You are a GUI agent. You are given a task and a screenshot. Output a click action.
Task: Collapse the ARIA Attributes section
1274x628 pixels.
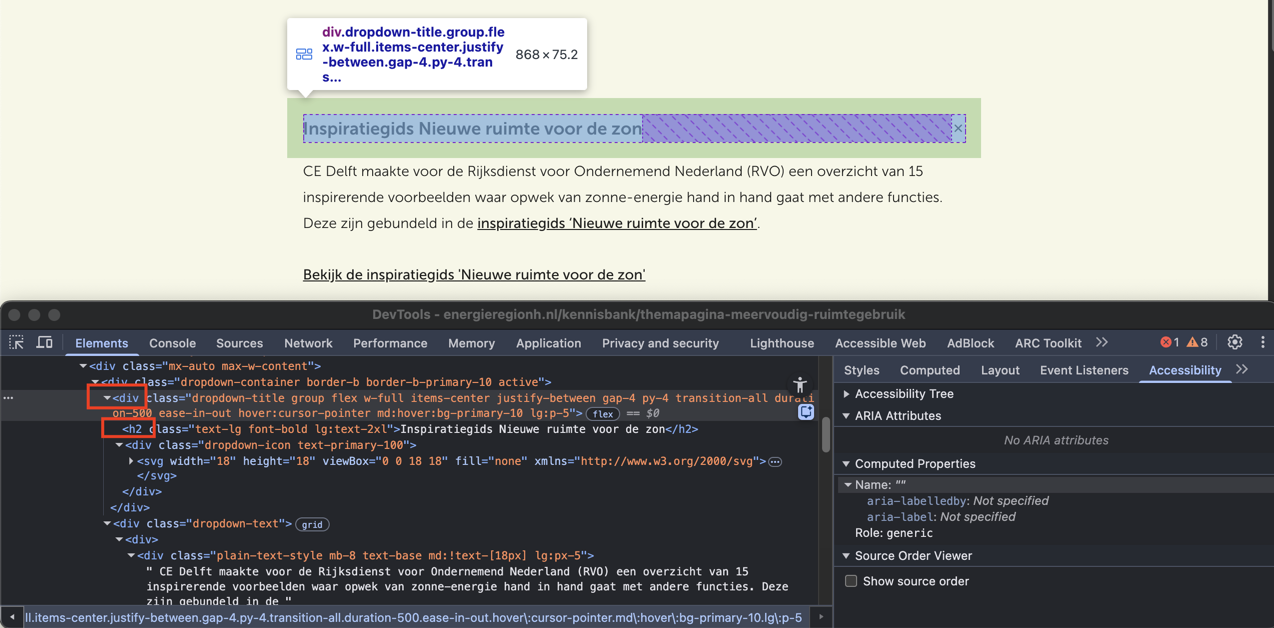tap(847, 416)
